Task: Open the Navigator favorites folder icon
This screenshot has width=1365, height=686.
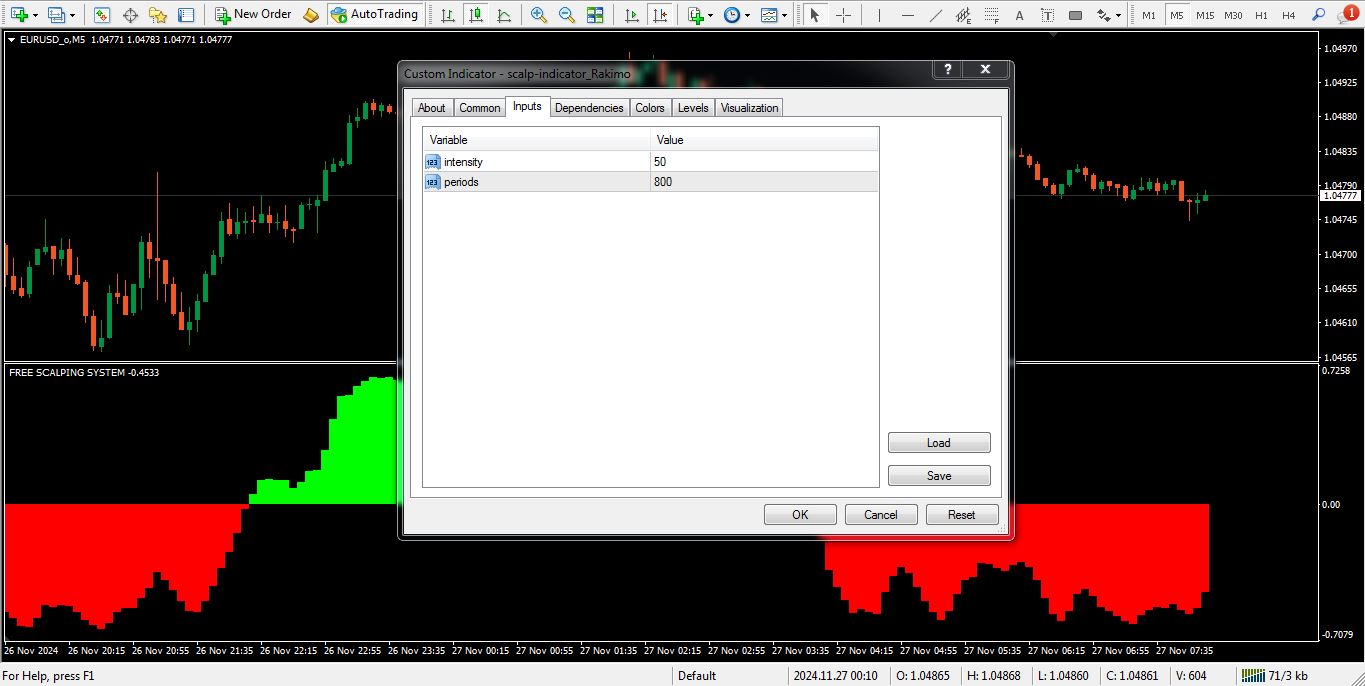Action: click(158, 15)
